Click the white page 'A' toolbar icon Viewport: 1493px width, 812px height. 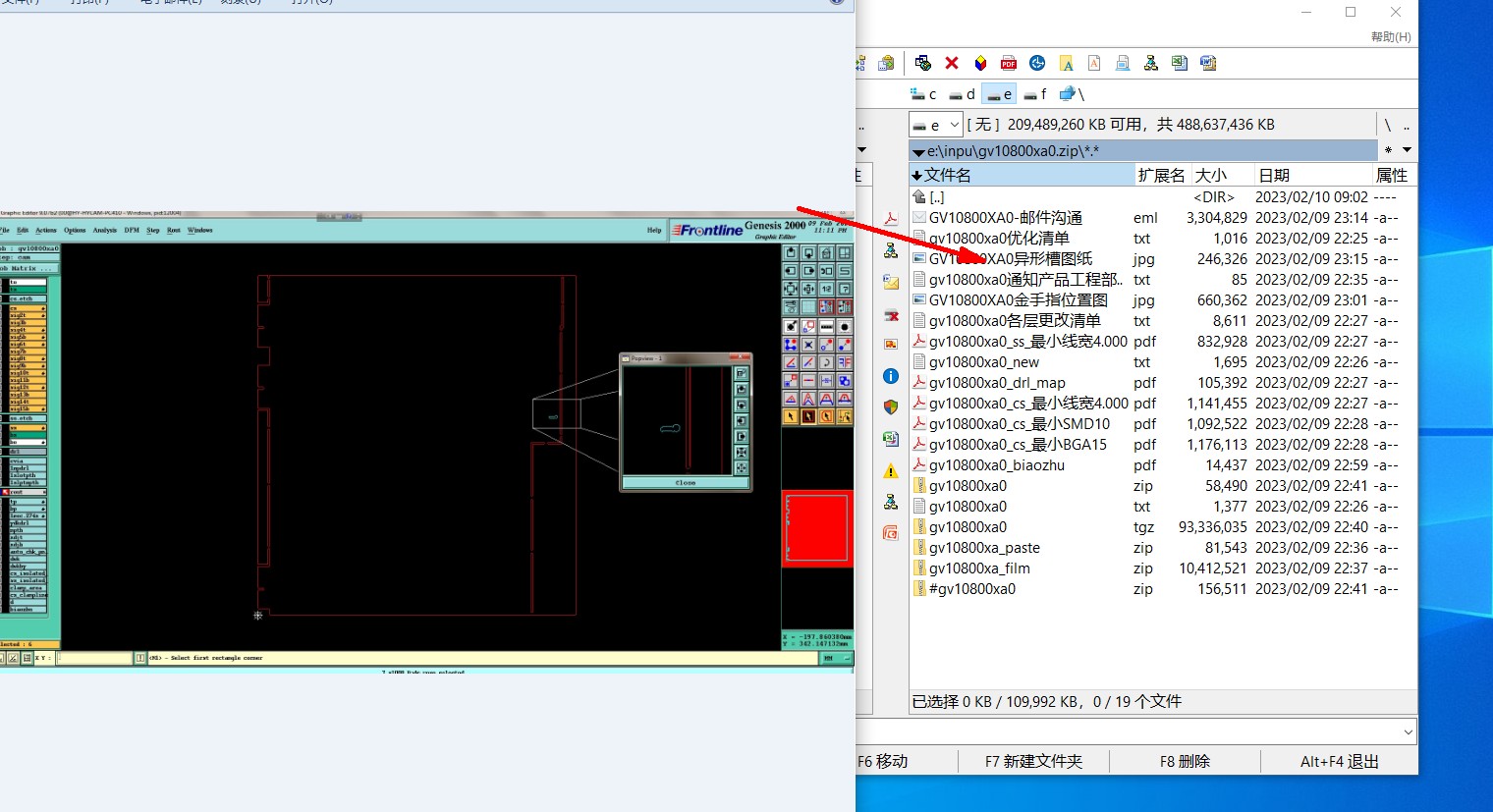[x=1094, y=63]
